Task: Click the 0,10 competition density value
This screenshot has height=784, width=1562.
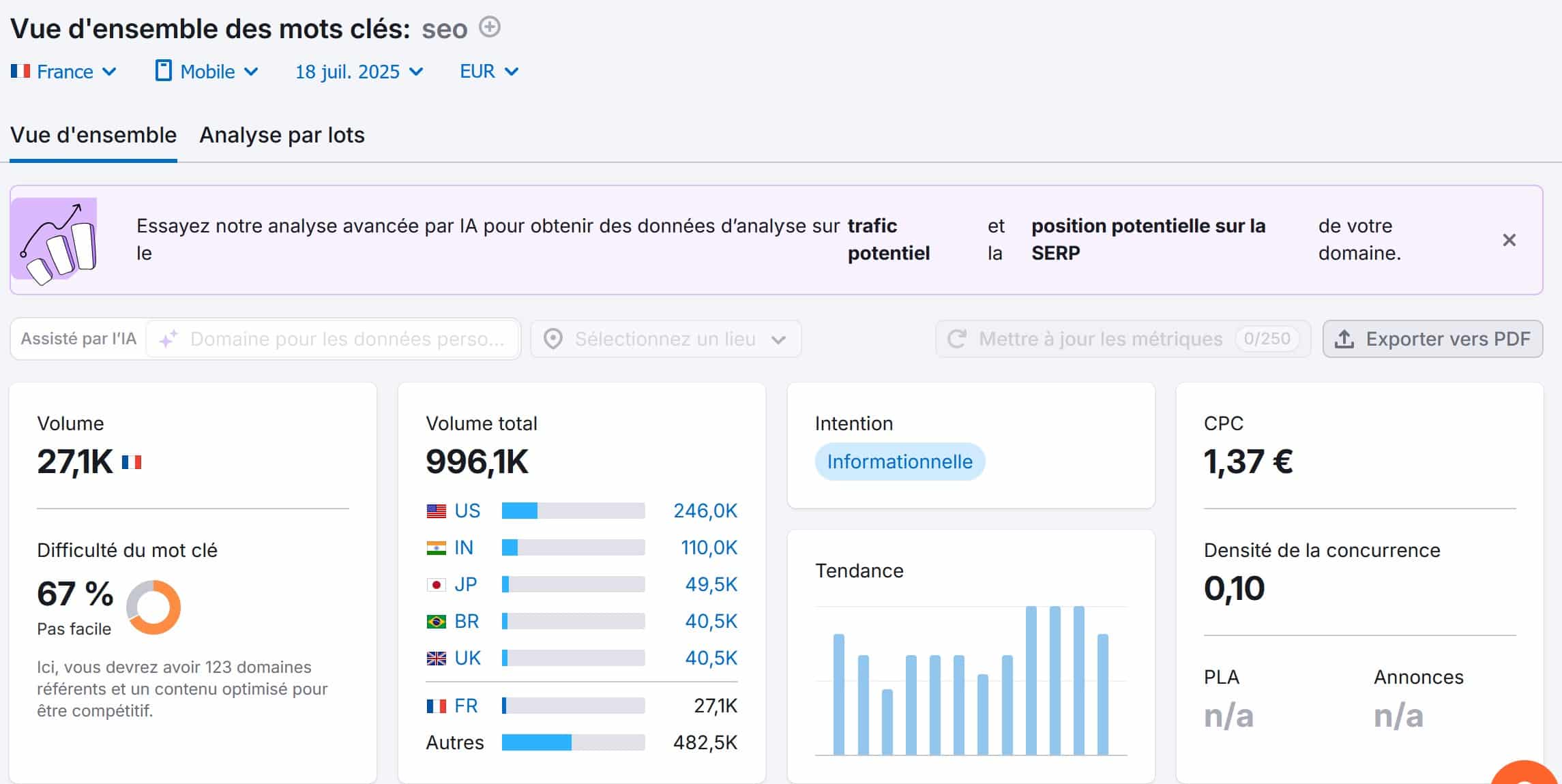Action: click(x=1234, y=588)
